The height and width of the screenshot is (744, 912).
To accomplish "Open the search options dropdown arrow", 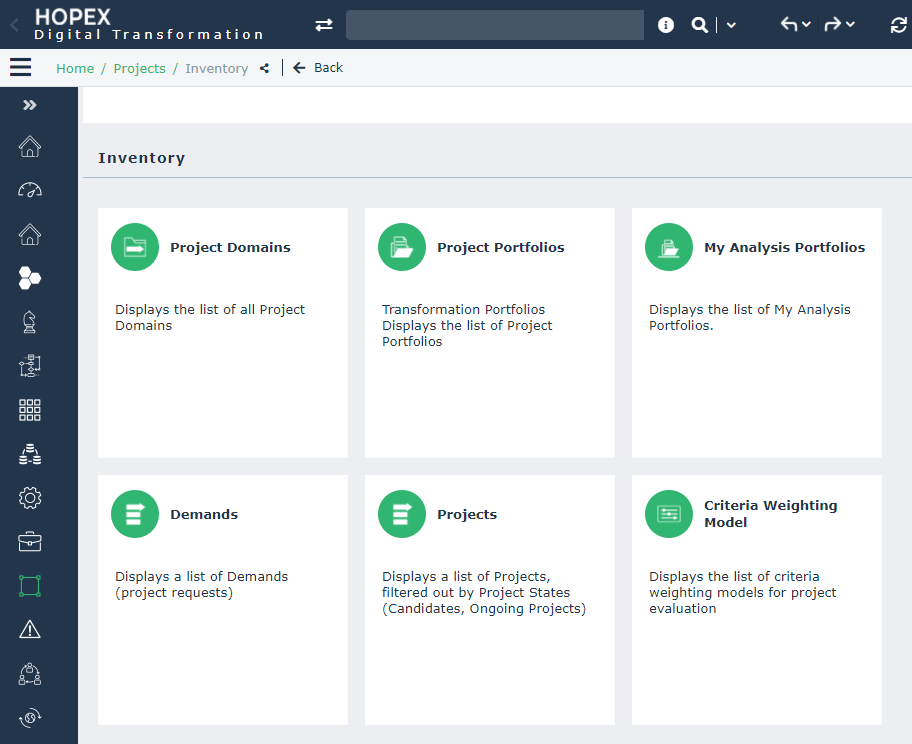I will (x=731, y=25).
